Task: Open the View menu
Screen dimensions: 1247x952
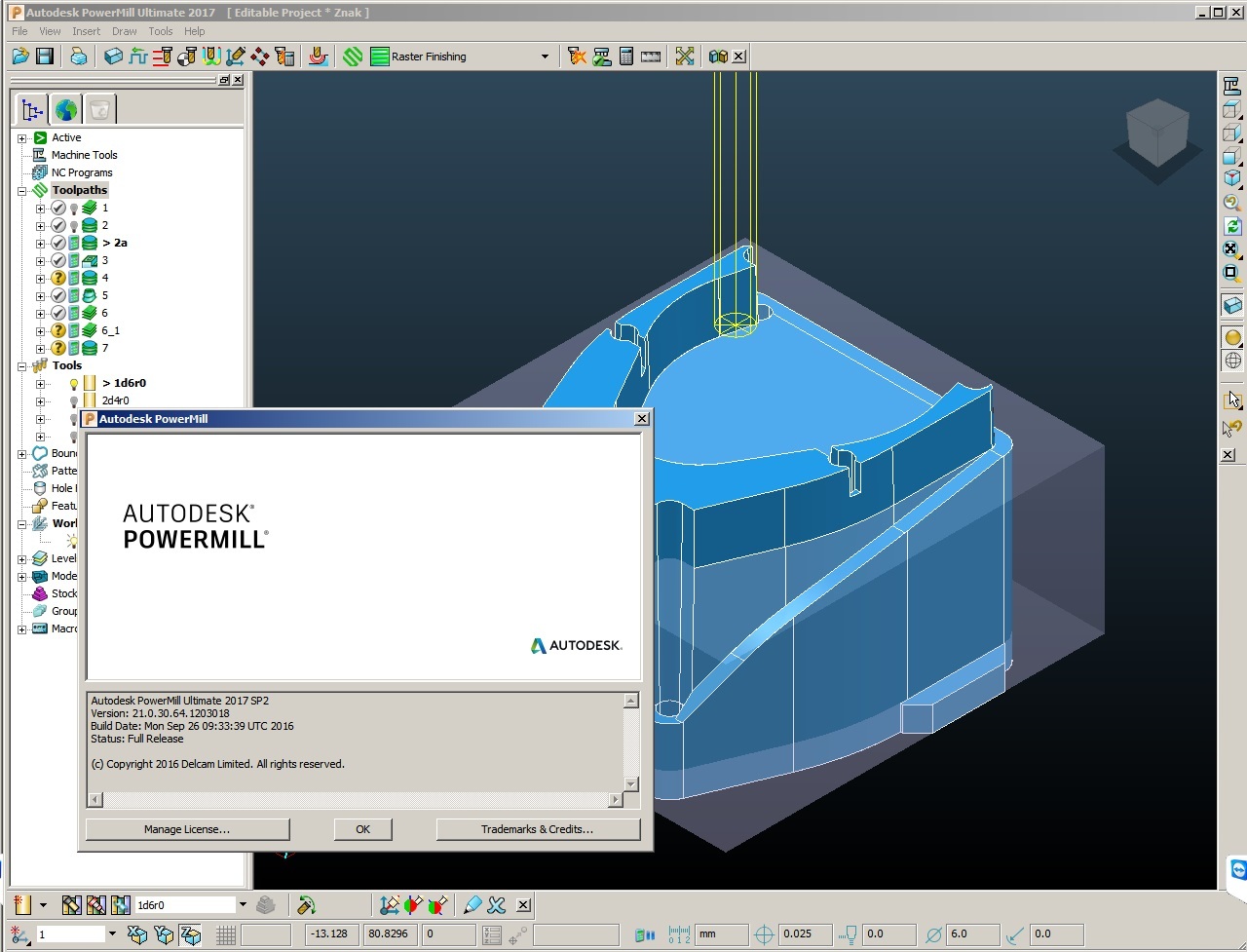Action: [50, 31]
